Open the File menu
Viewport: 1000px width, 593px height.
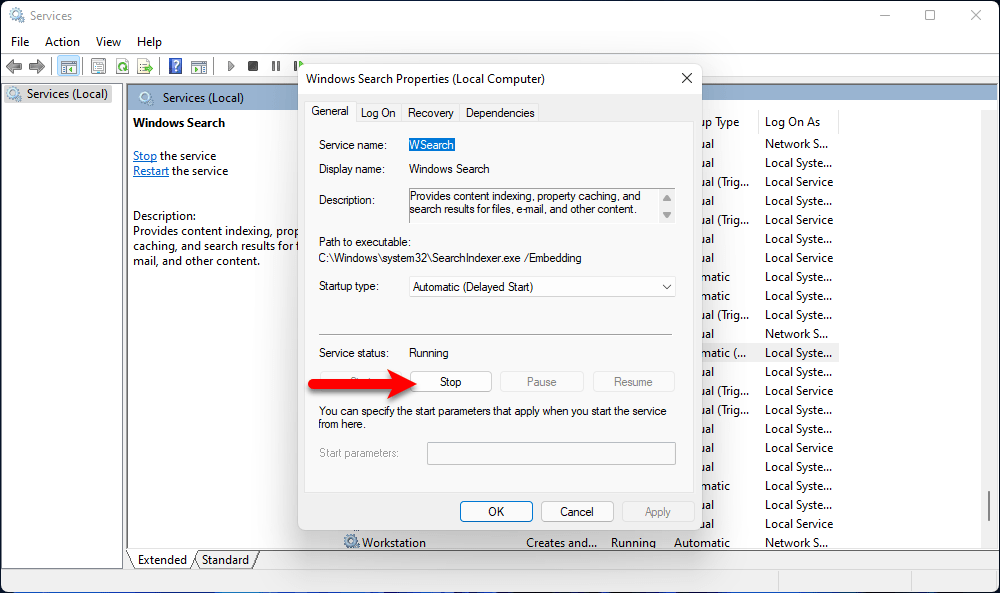(x=20, y=41)
